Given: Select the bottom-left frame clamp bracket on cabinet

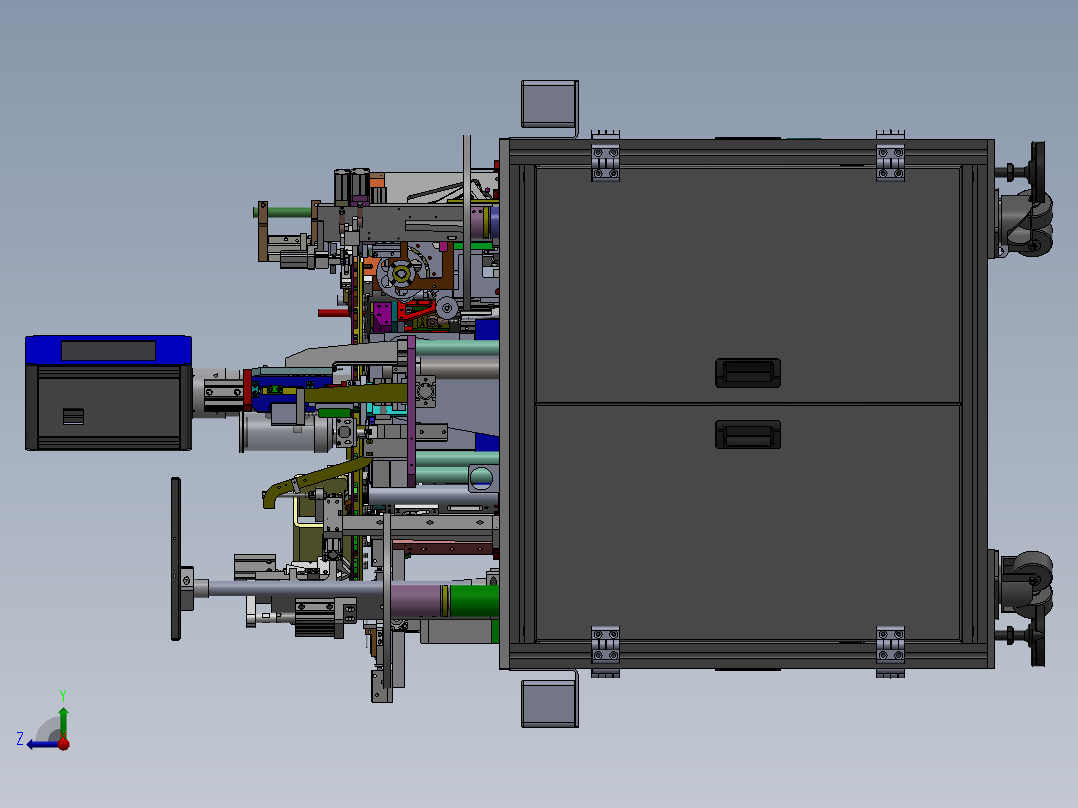Looking at the screenshot, I should point(606,652).
